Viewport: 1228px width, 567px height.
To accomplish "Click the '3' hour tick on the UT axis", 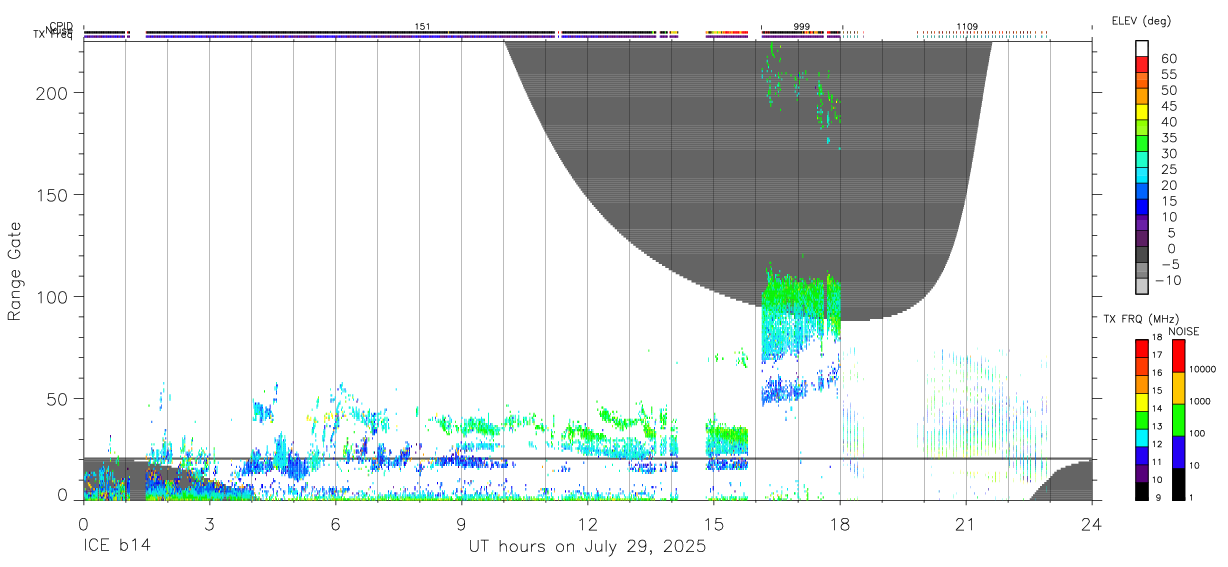I will tap(209, 522).
